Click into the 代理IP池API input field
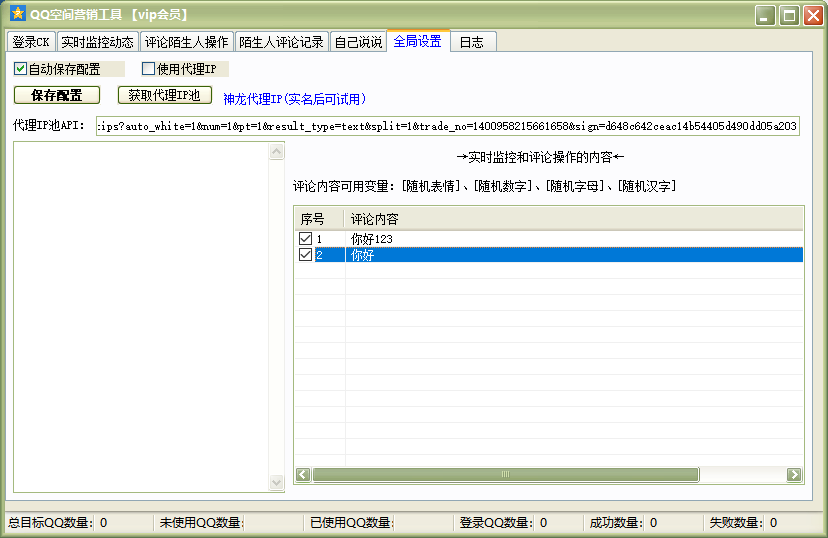This screenshot has height=538, width=828. (447, 126)
